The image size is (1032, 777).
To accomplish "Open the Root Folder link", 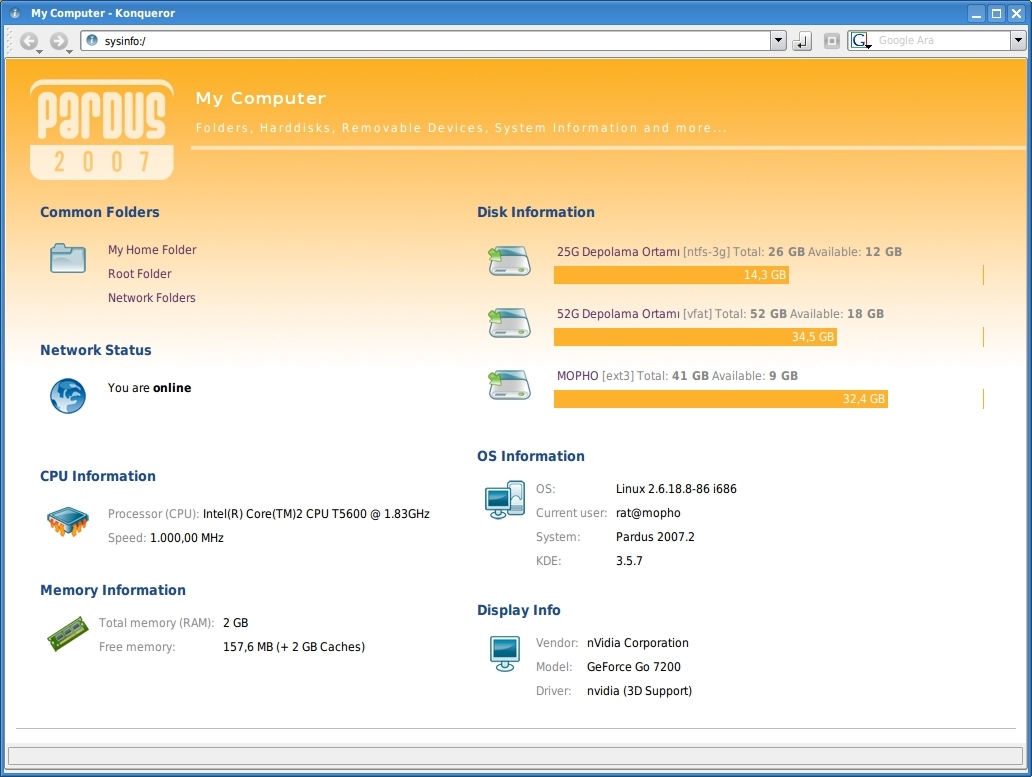I will click(x=140, y=274).
